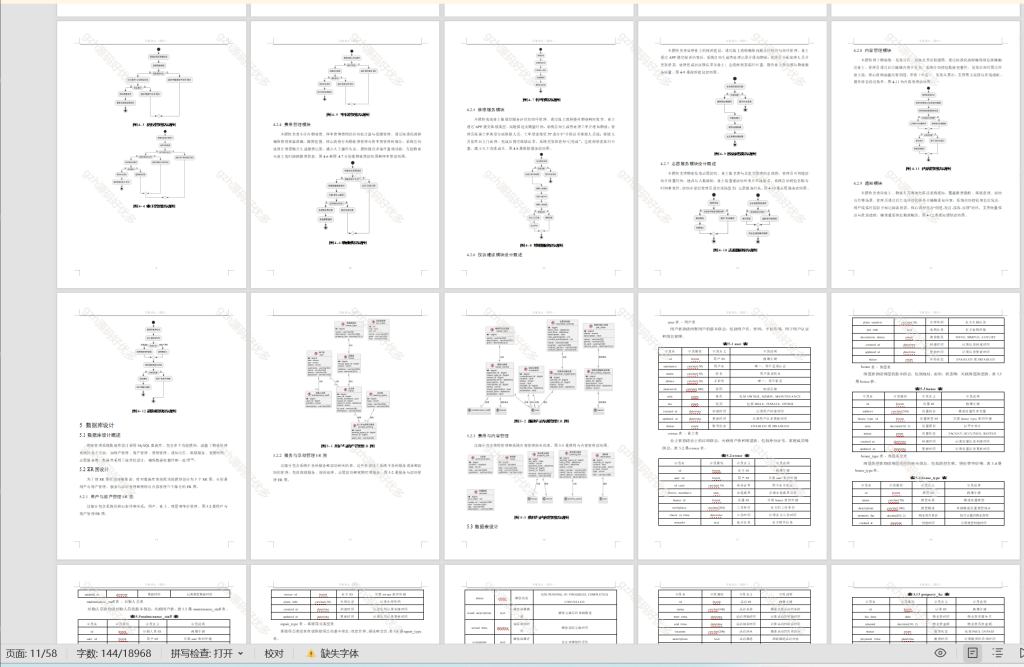Click heading 4.2.8 内容管理模块

[872, 50]
